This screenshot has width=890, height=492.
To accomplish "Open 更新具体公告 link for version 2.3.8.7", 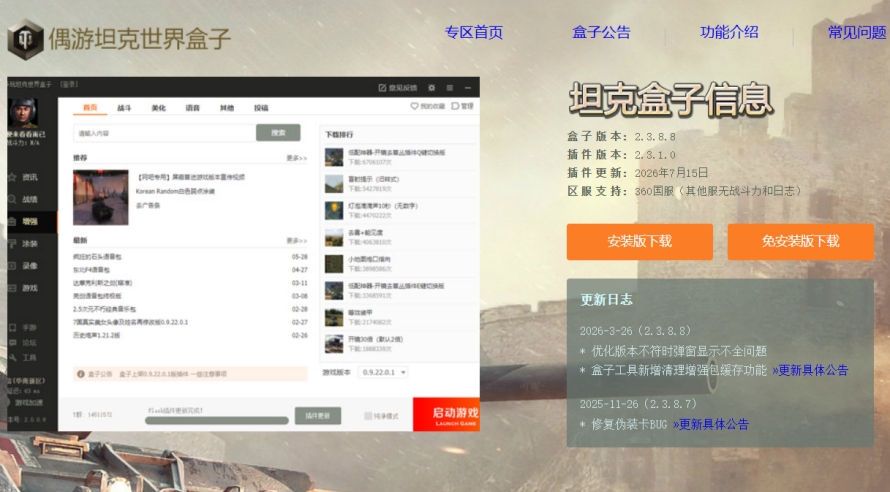I will (711, 424).
